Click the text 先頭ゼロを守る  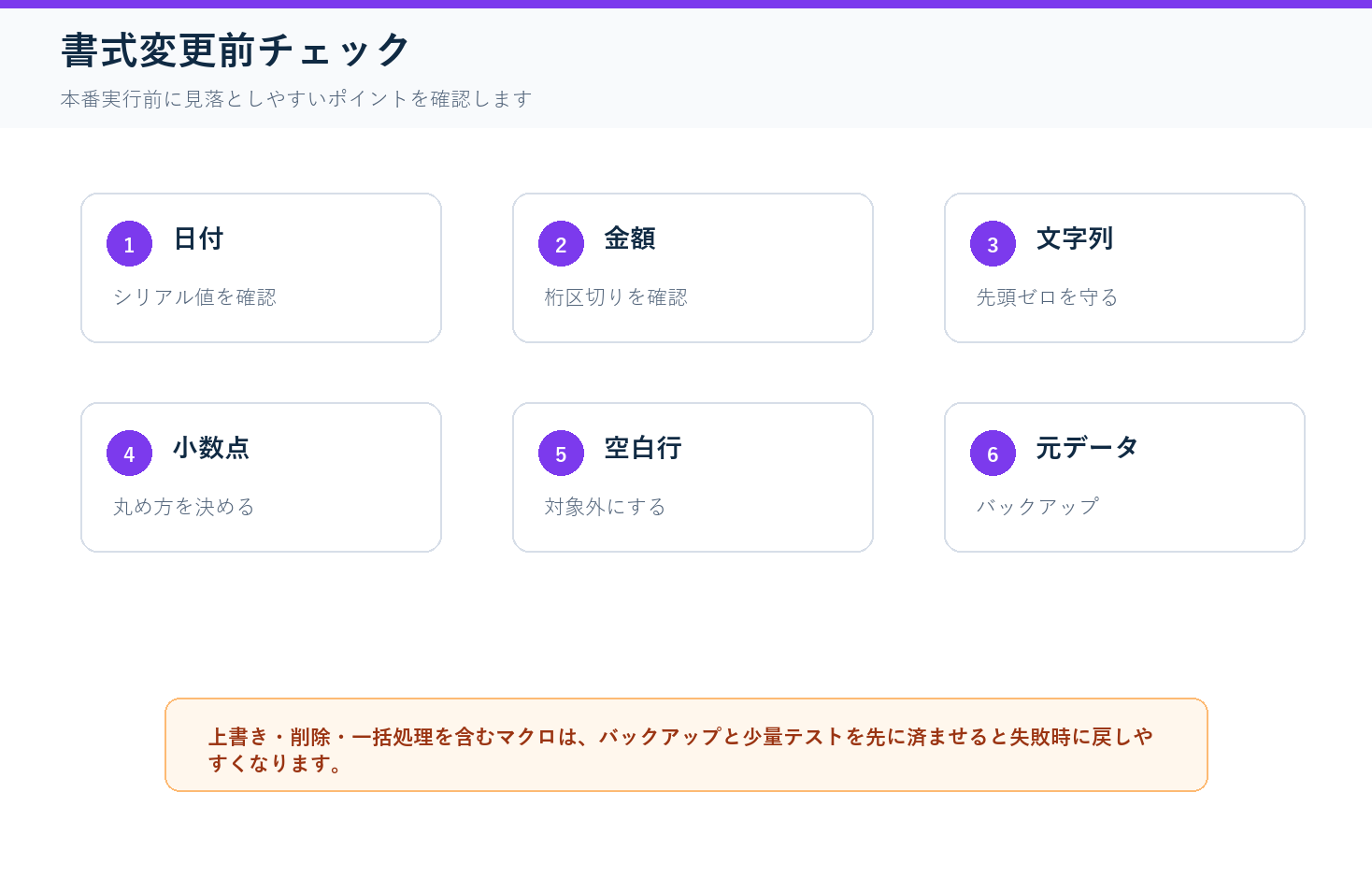click(x=1047, y=297)
